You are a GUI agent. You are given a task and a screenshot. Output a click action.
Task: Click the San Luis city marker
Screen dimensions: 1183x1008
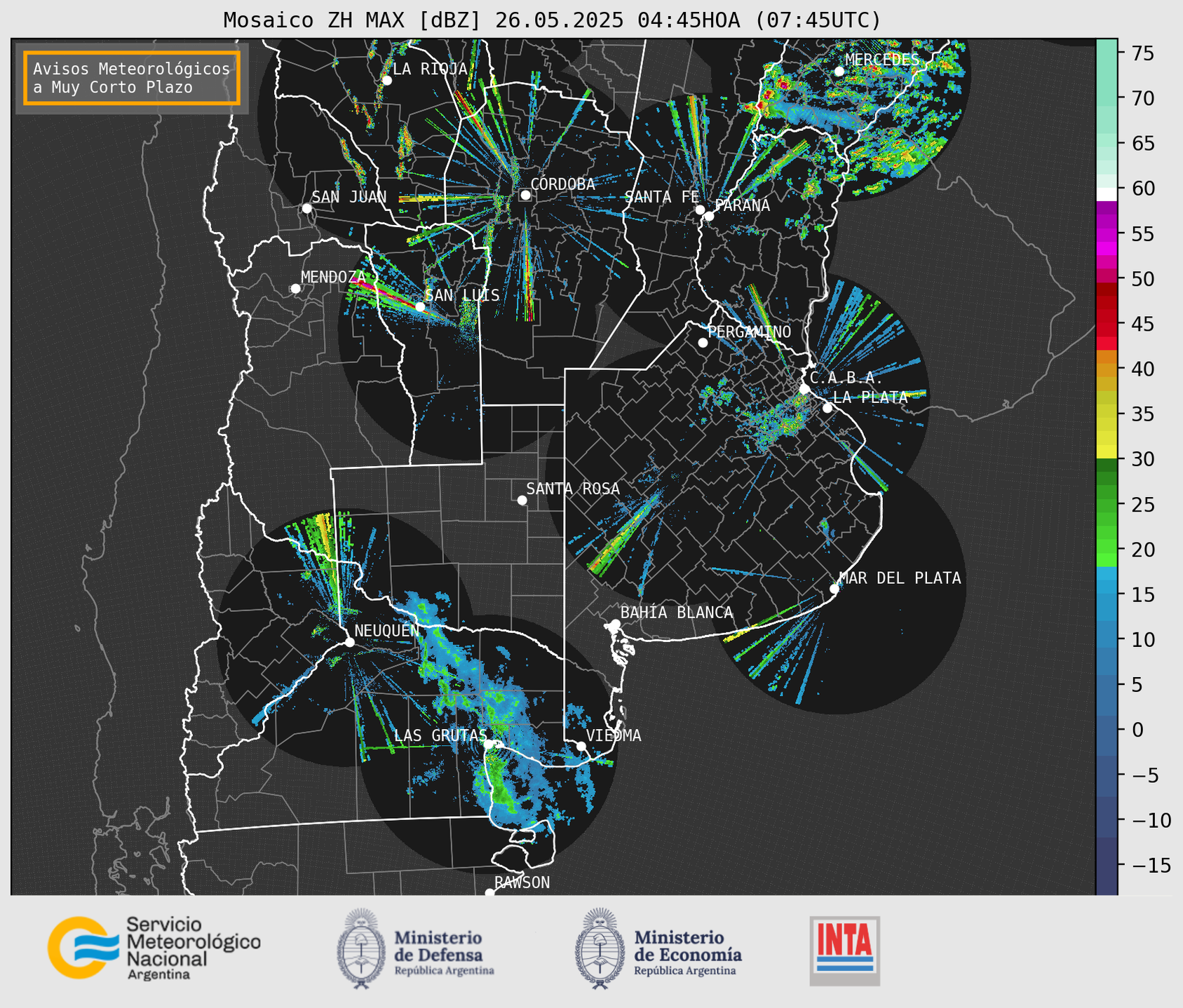click(420, 306)
